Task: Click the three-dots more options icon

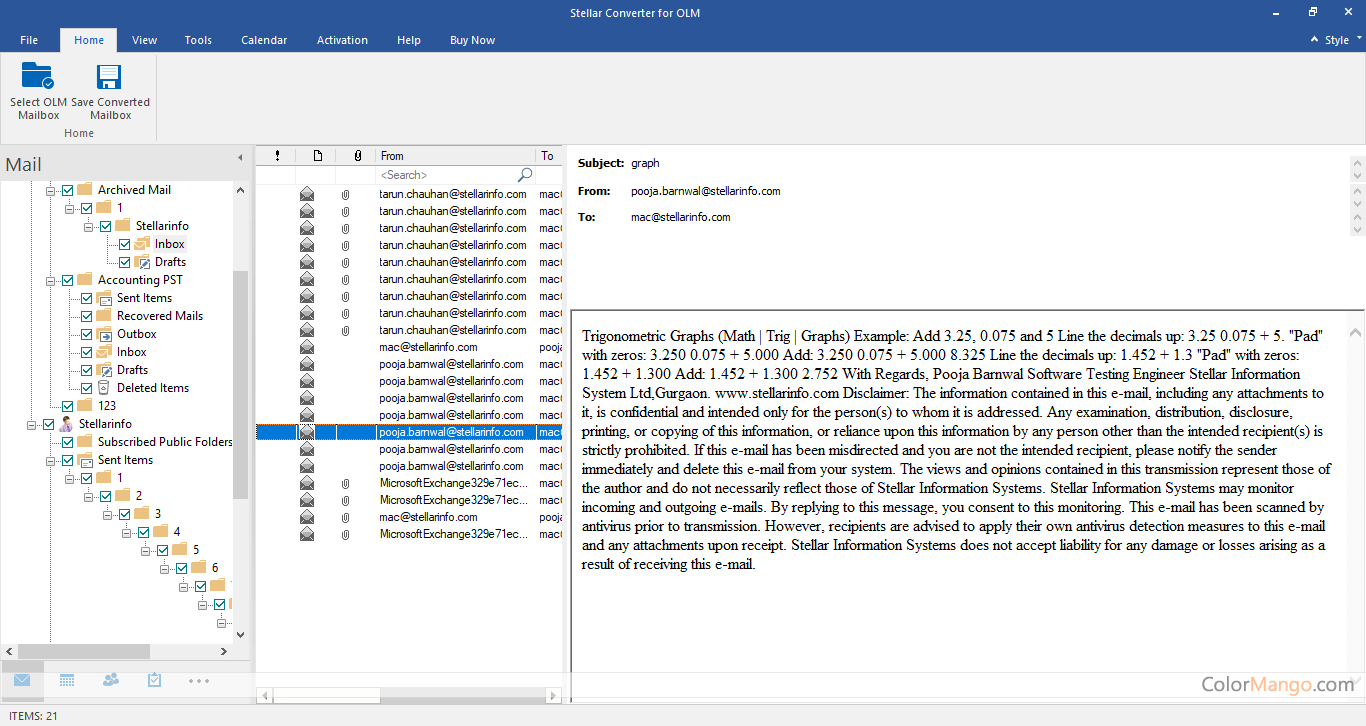Action: point(199,681)
